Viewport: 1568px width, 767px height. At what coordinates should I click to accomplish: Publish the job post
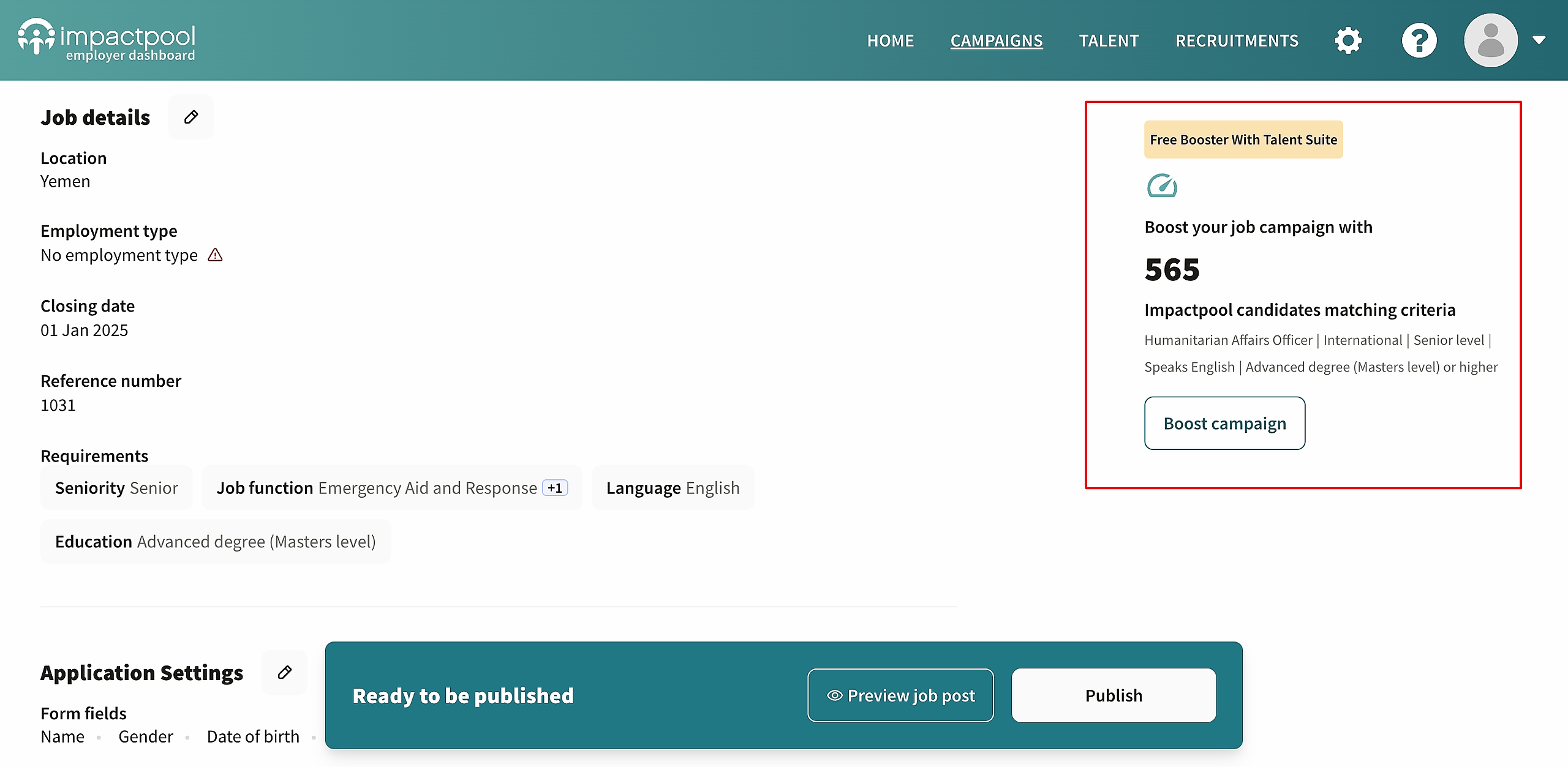pos(1114,695)
